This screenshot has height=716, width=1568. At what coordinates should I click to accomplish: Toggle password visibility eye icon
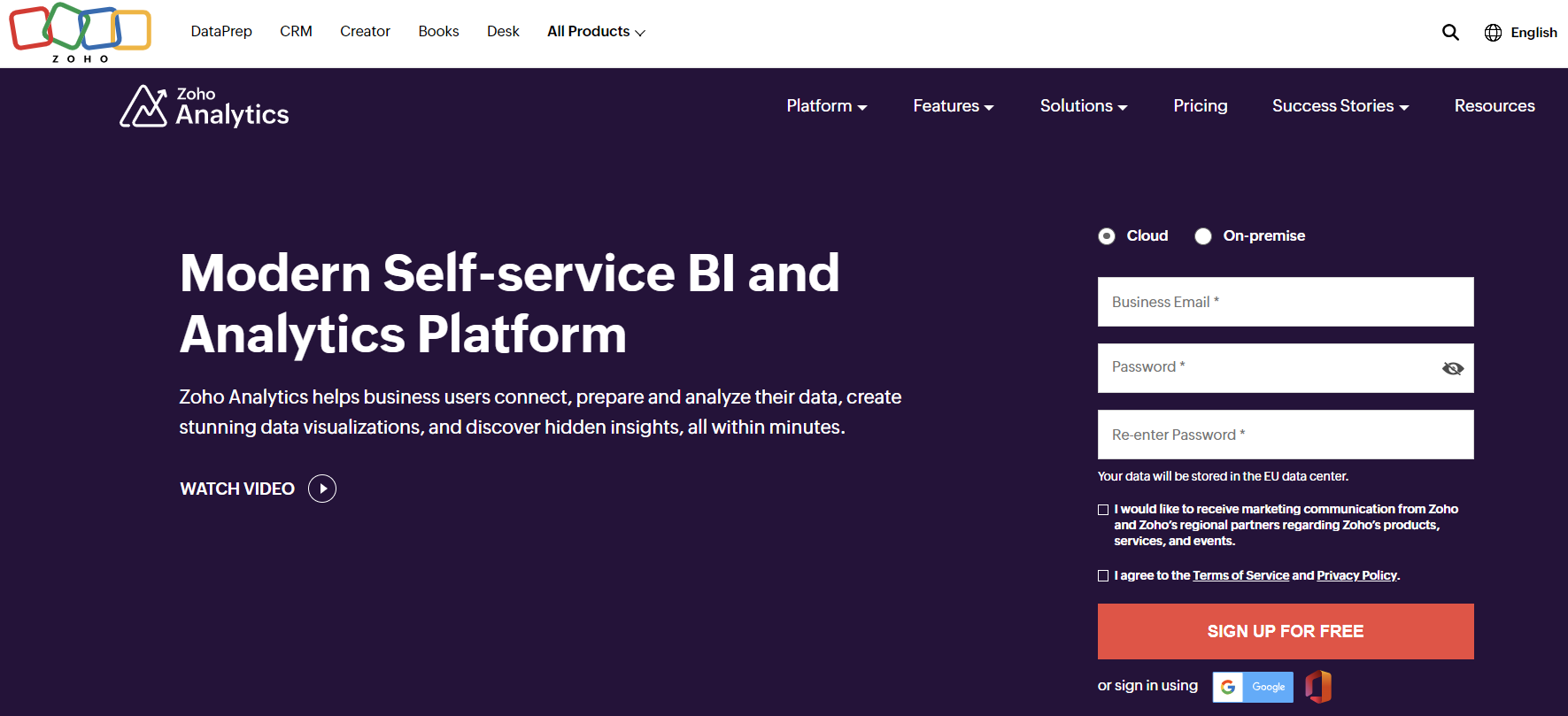pyautogui.click(x=1453, y=368)
